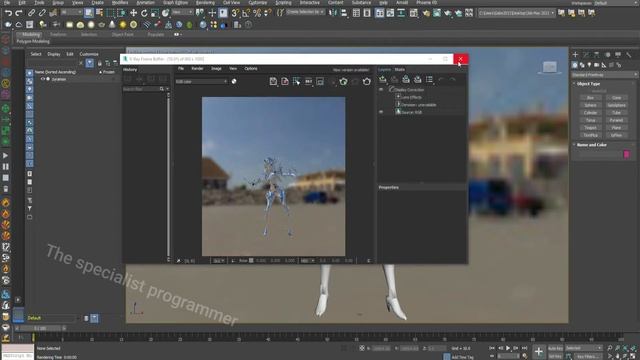Select the Rotate transform tool
The width and height of the screenshot is (640, 360).
coord(144,13)
